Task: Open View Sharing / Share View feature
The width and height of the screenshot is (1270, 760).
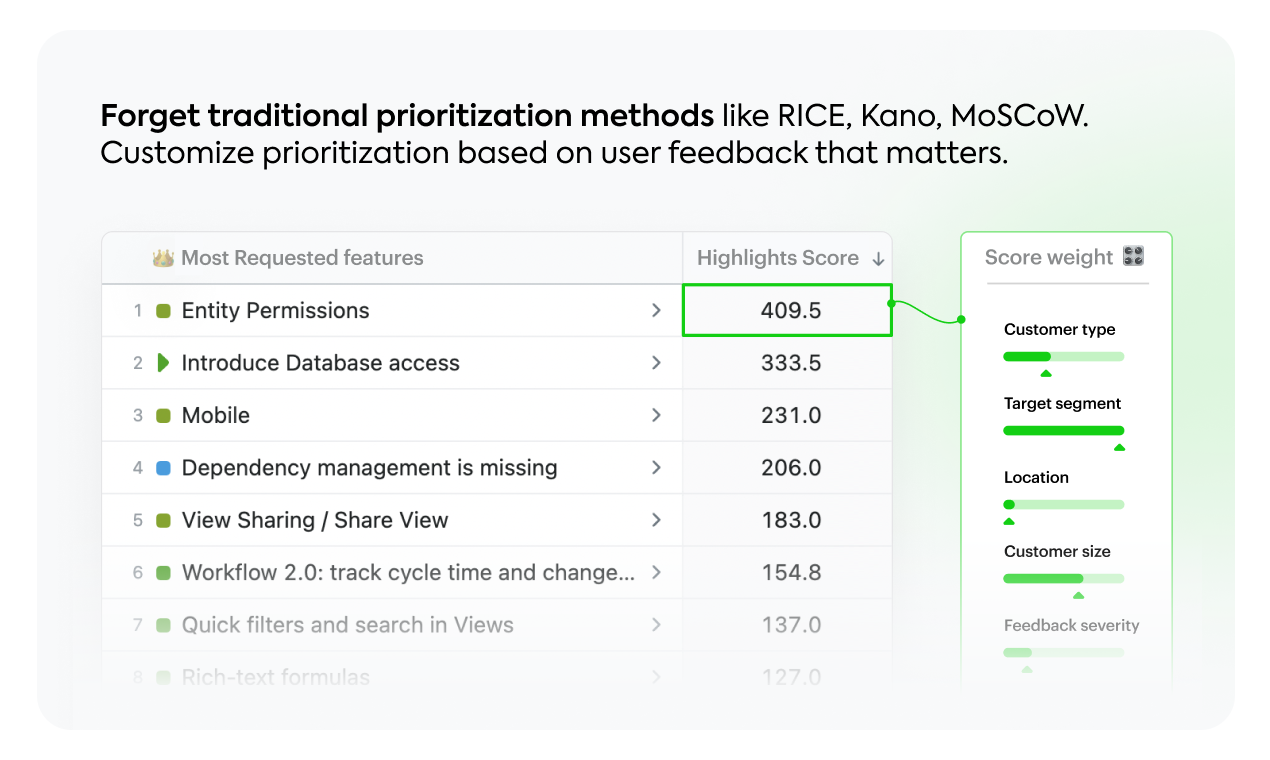Action: tap(392, 520)
